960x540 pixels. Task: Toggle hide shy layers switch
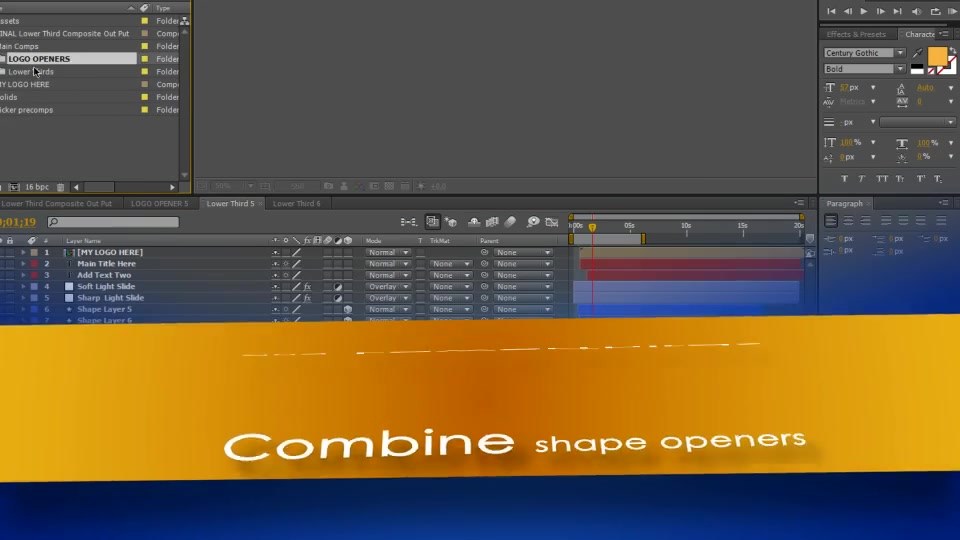(474, 222)
